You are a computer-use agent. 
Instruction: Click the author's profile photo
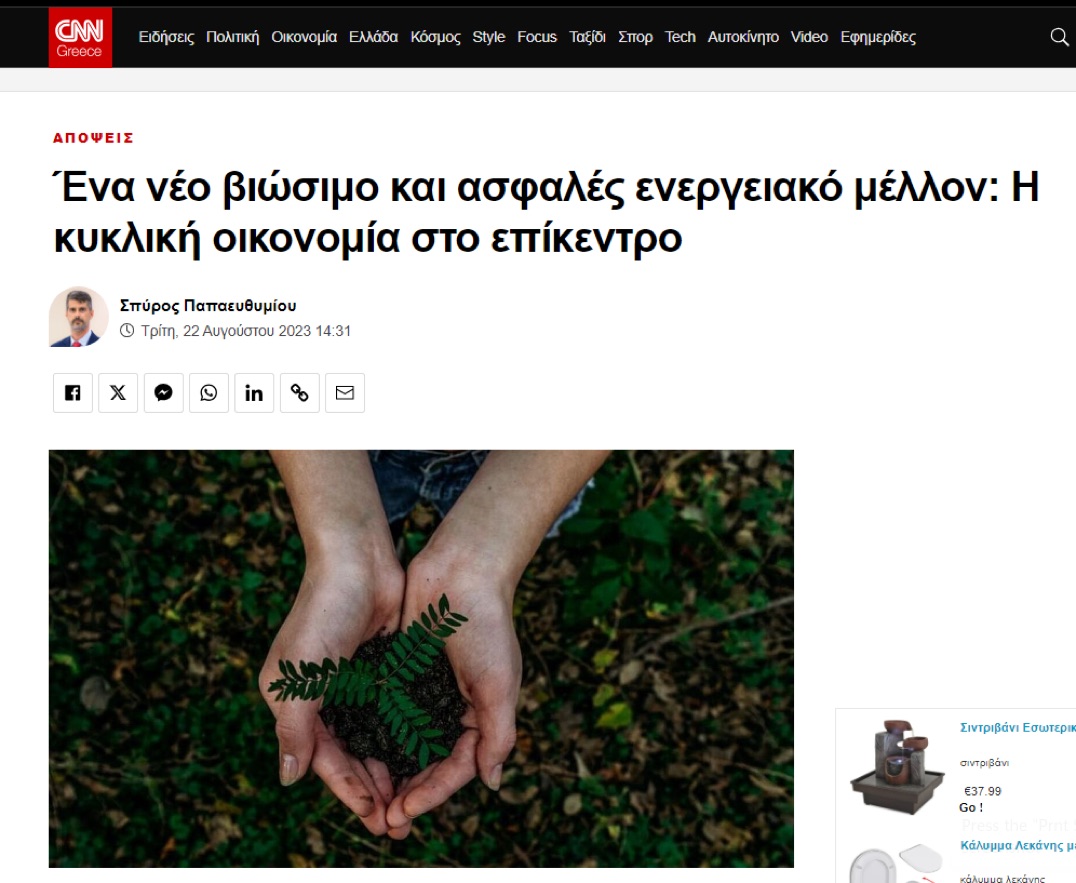pyautogui.click(x=78, y=316)
